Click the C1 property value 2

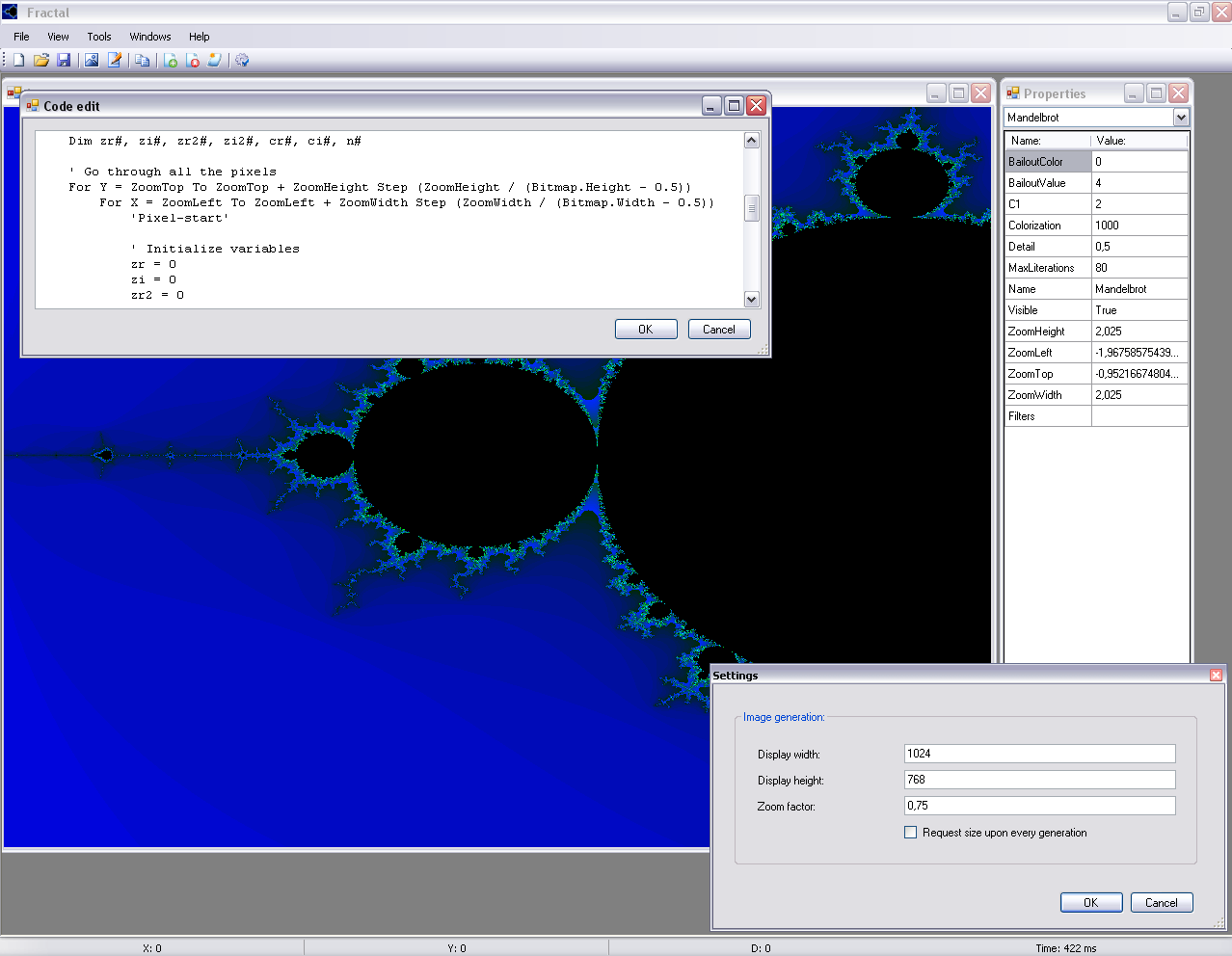tap(1139, 204)
